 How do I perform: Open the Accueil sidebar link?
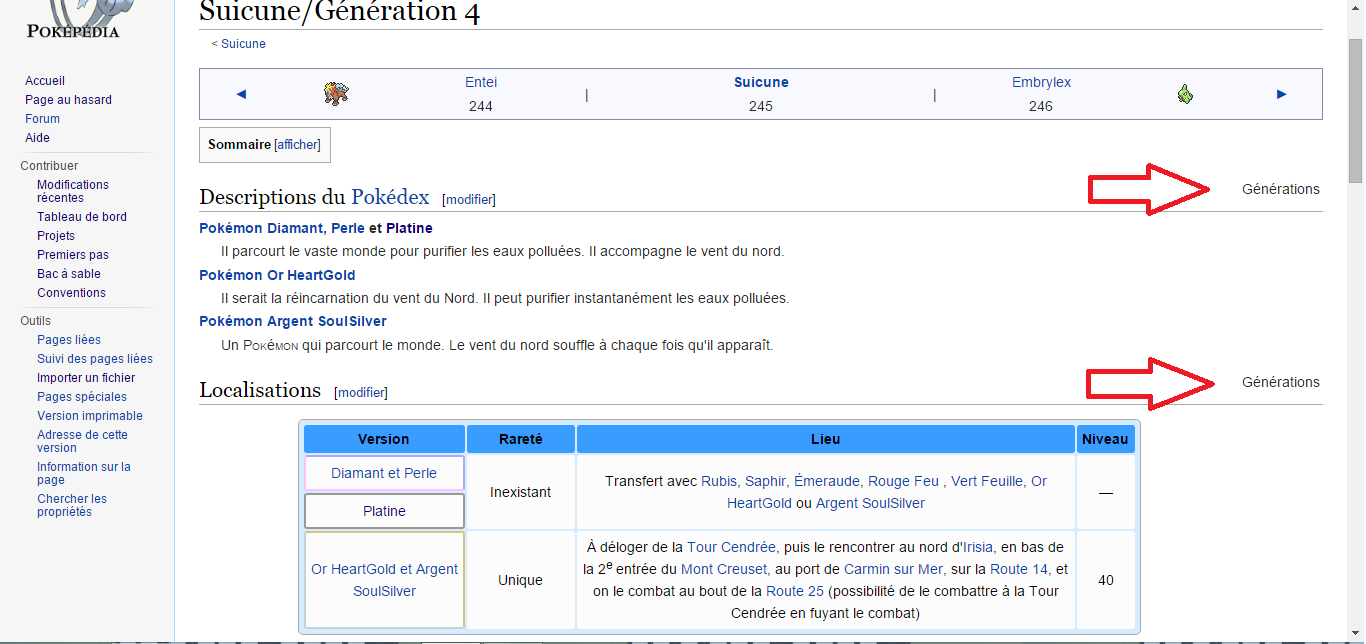(x=45, y=81)
